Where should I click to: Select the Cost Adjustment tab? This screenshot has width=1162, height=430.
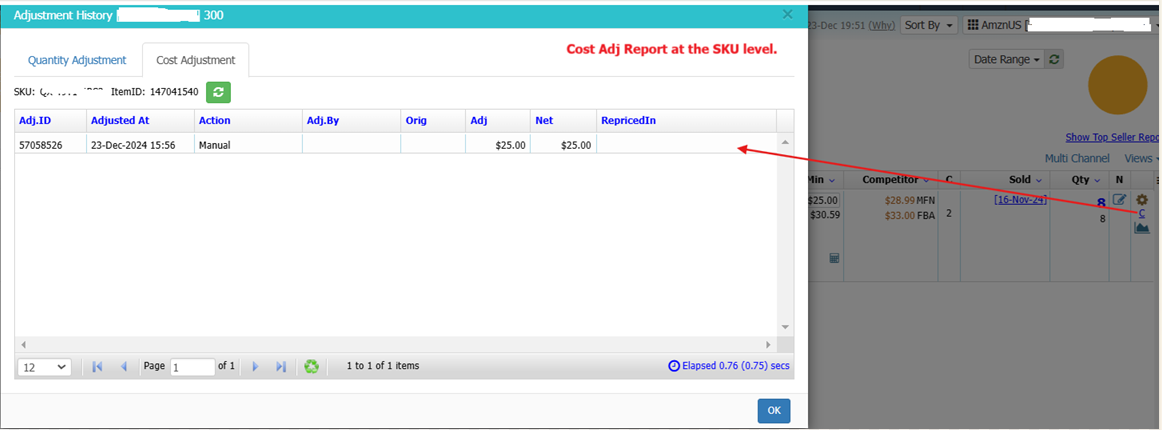[195, 60]
